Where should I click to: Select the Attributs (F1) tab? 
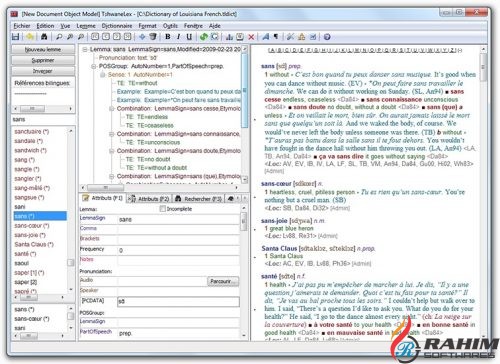102,198
